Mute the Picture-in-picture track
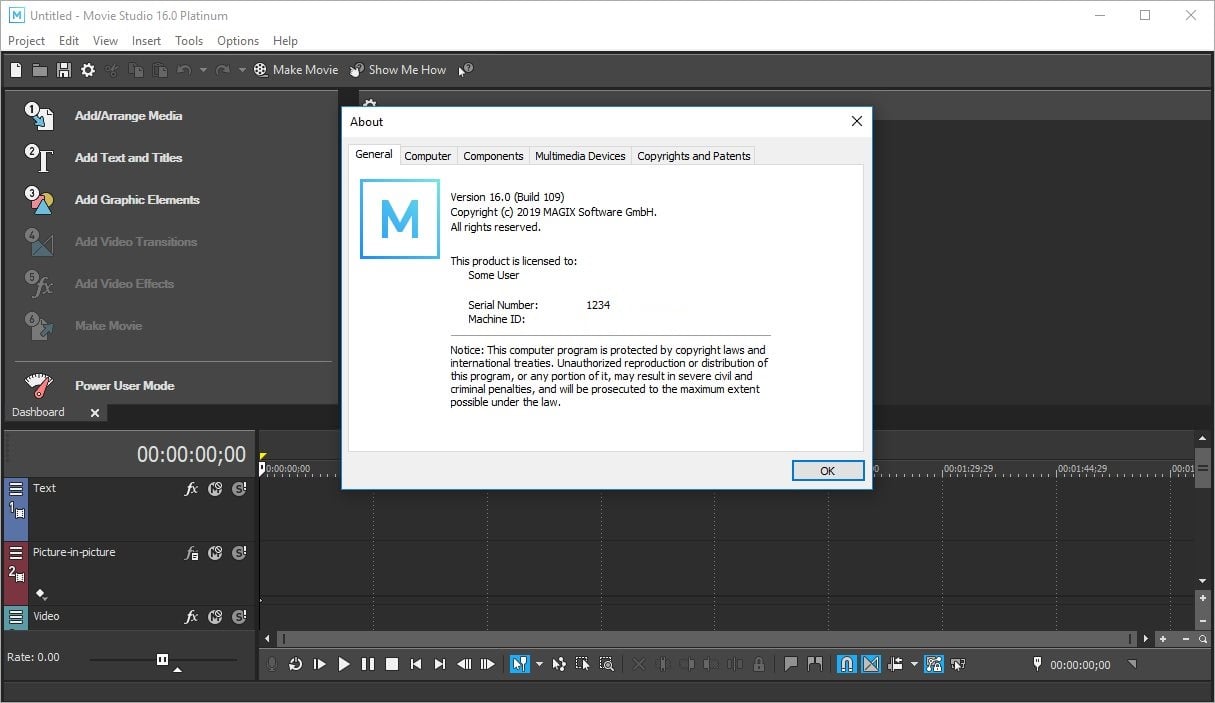Image resolution: width=1215 pixels, height=703 pixels. [215, 553]
